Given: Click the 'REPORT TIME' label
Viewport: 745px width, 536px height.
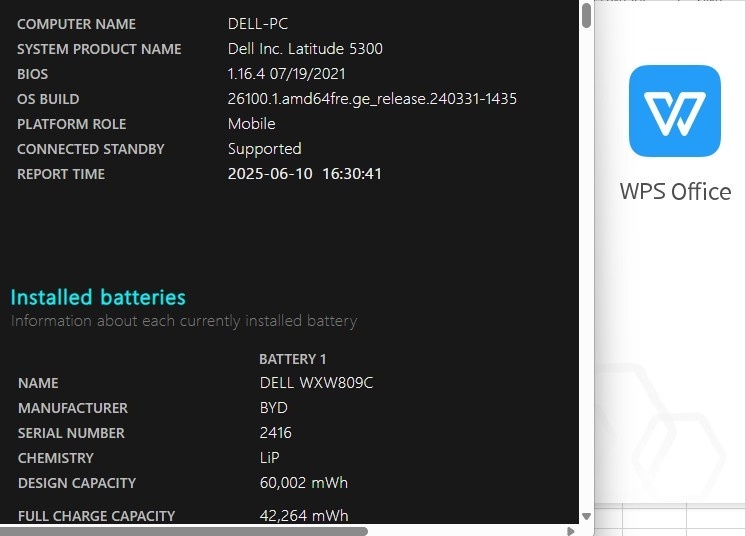Looking at the screenshot, I should [x=61, y=174].
